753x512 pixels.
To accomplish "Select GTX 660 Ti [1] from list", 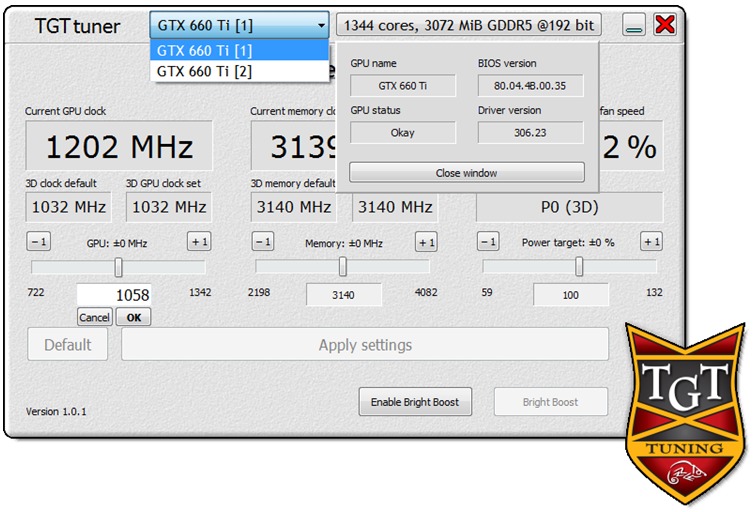I will click(239, 50).
